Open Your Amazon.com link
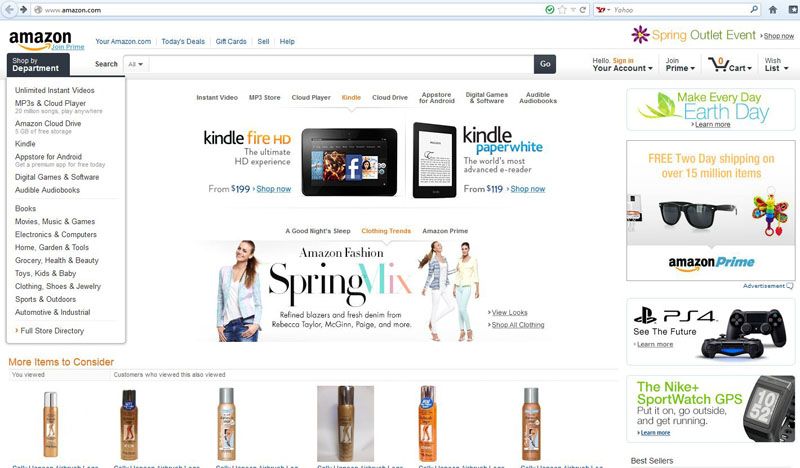This screenshot has width=800, height=468. (123, 41)
